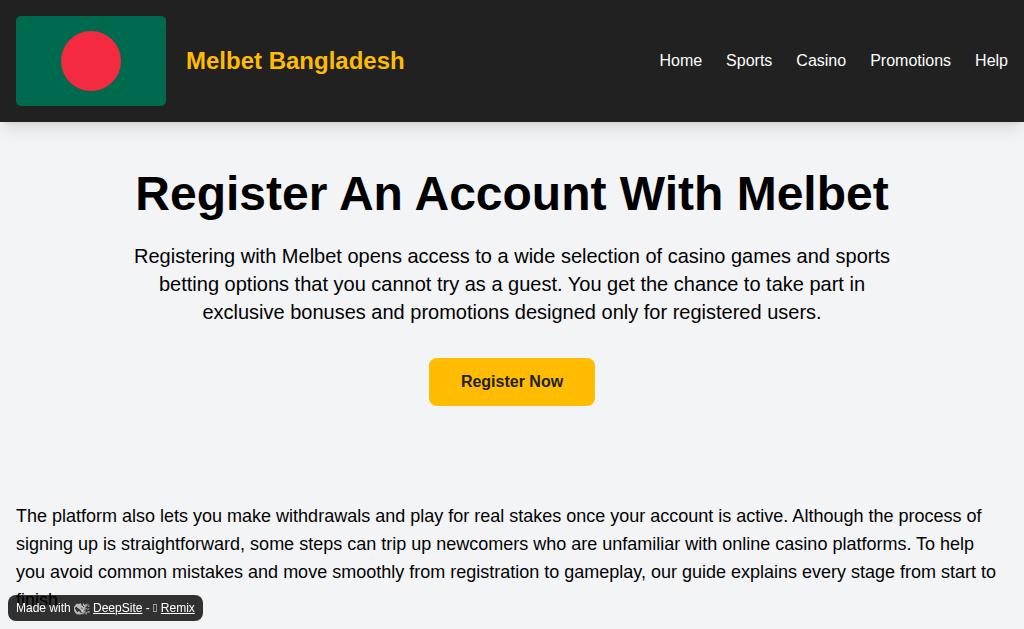This screenshot has height=629, width=1024.
Task: Open the Sports section
Action: point(749,60)
